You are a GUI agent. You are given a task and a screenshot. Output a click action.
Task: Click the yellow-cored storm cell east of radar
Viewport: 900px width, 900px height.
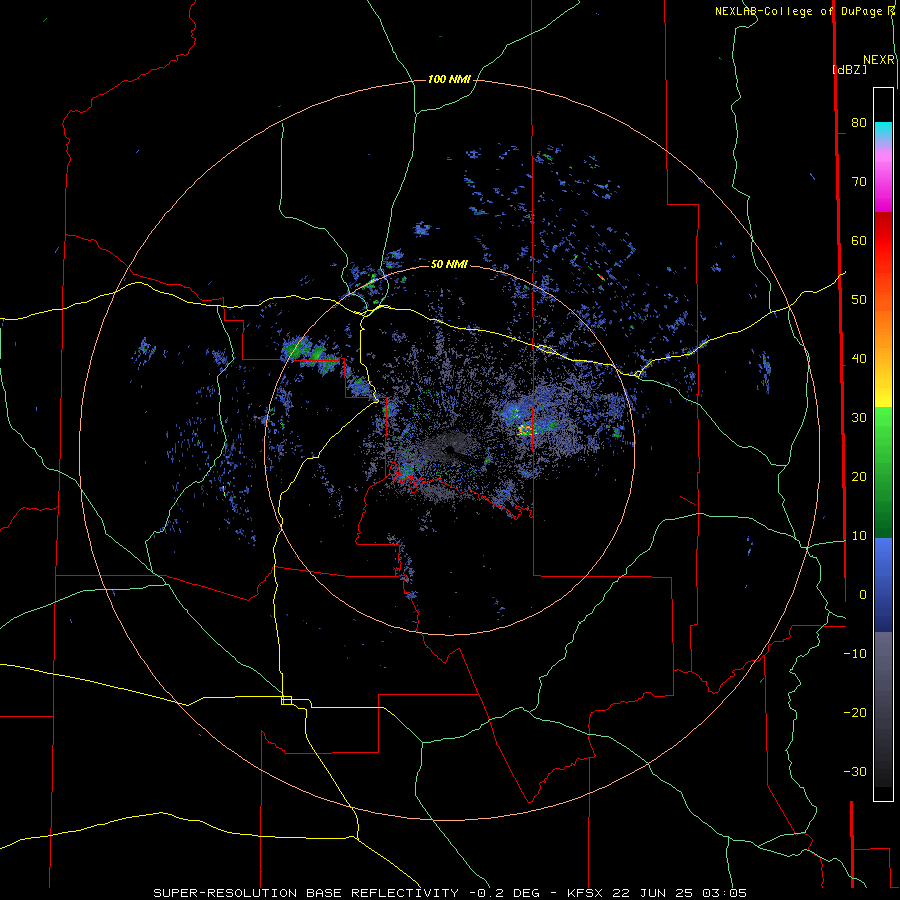click(525, 429)
